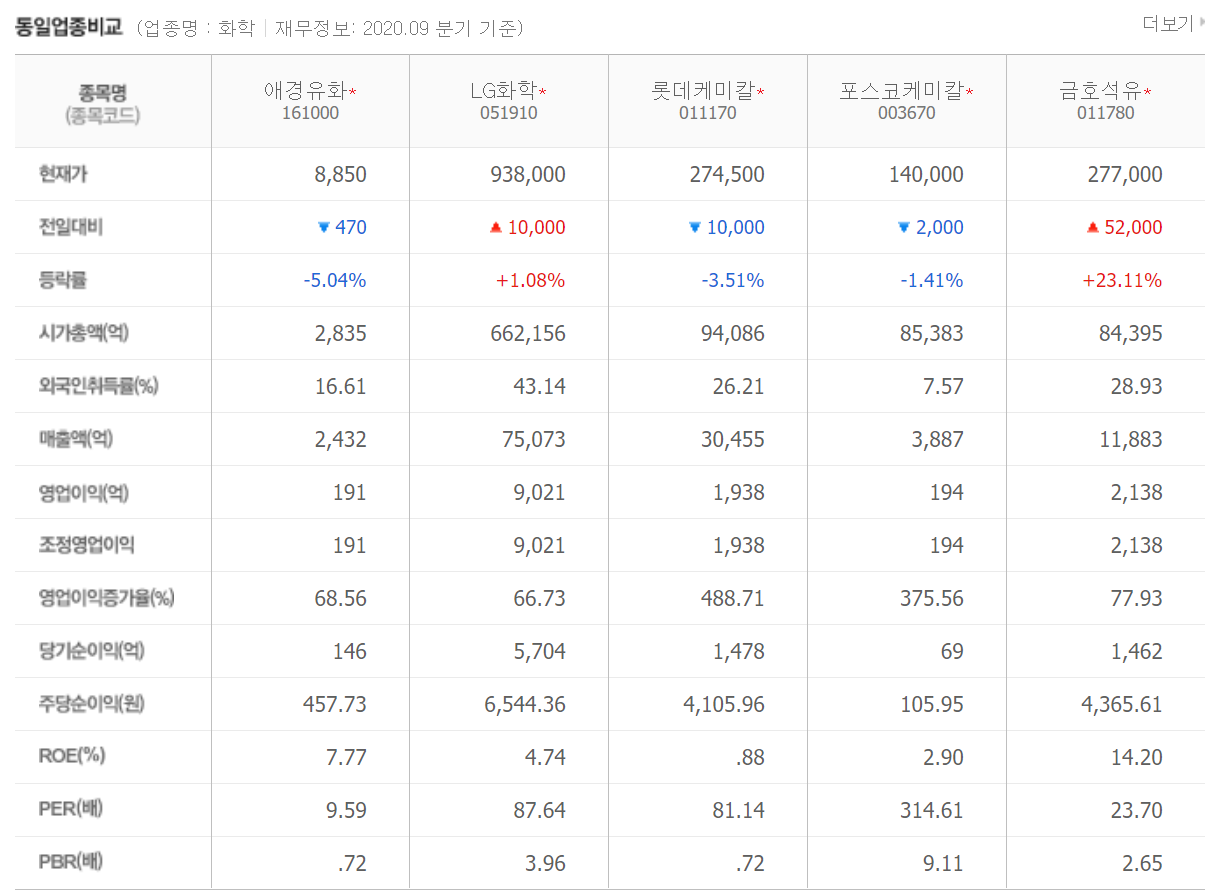Select the 등락률 row label
The height and width of the screenshot is (896, 1215).
[x=62, y=280]
